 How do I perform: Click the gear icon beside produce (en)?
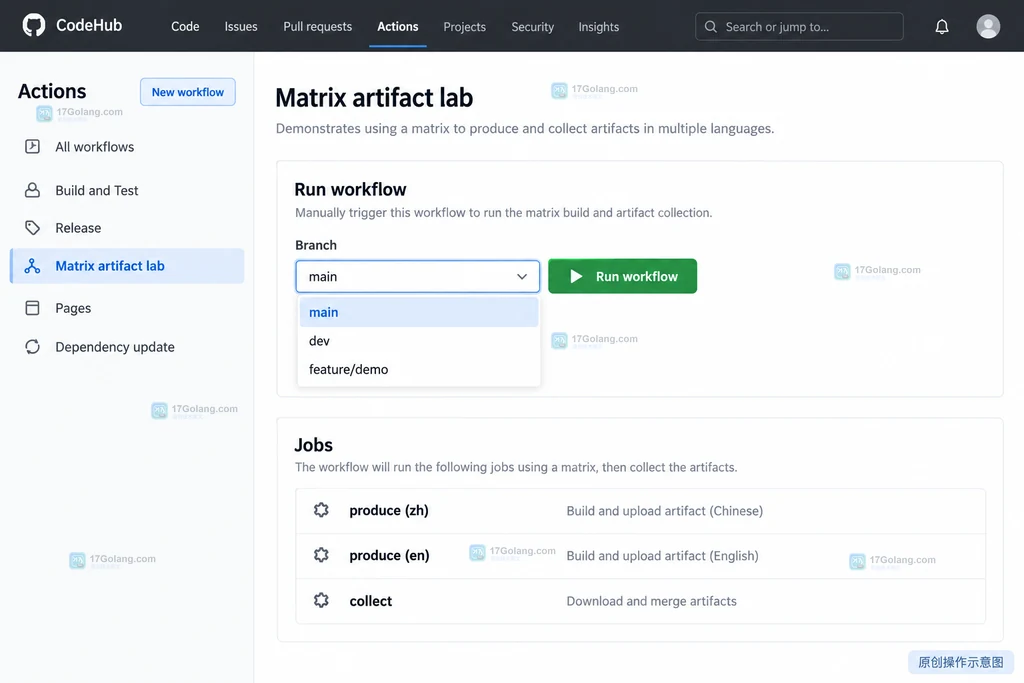[x=321, y=555]
